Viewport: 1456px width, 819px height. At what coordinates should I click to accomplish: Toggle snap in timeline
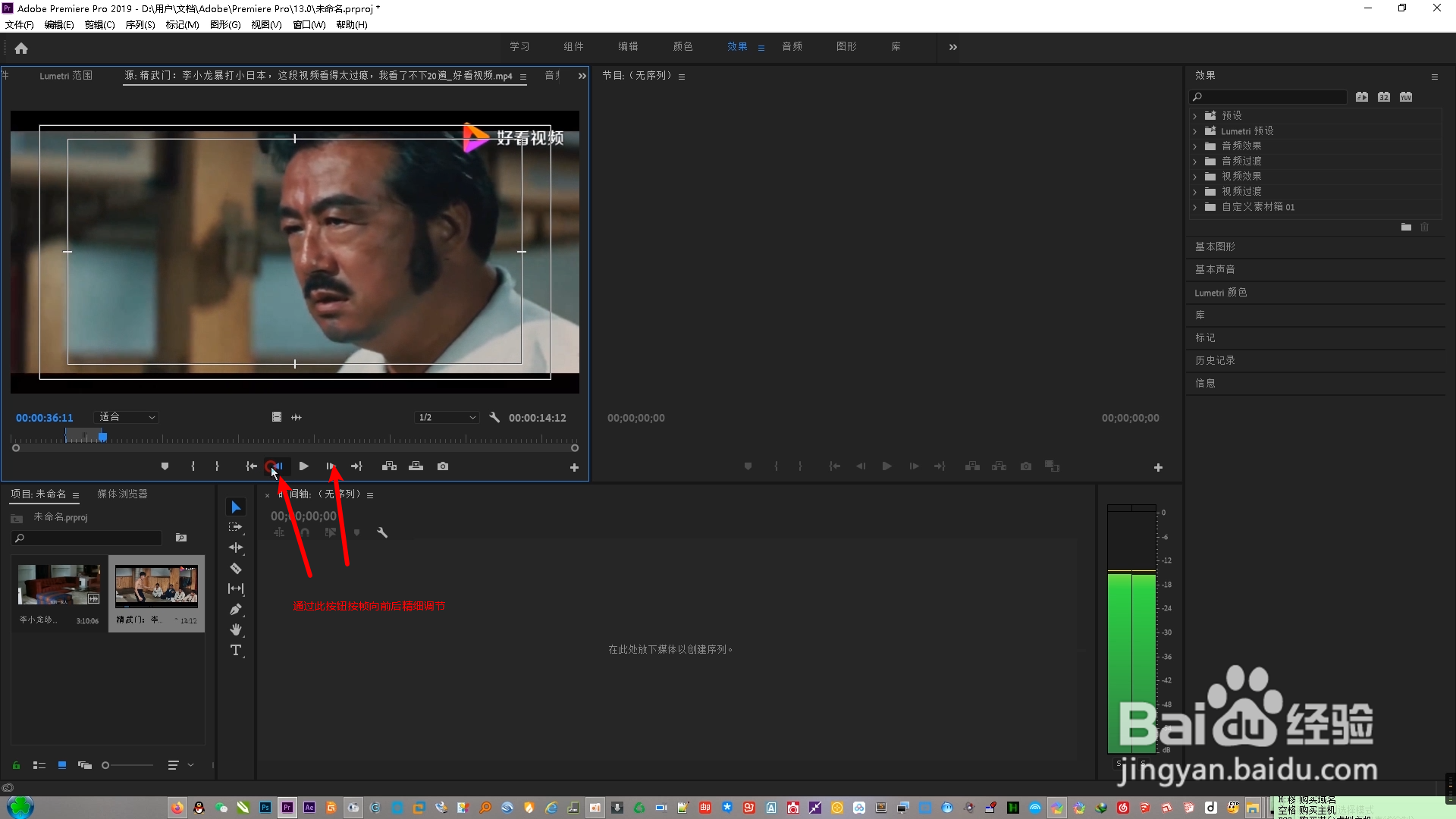click(x=305, y=533)
